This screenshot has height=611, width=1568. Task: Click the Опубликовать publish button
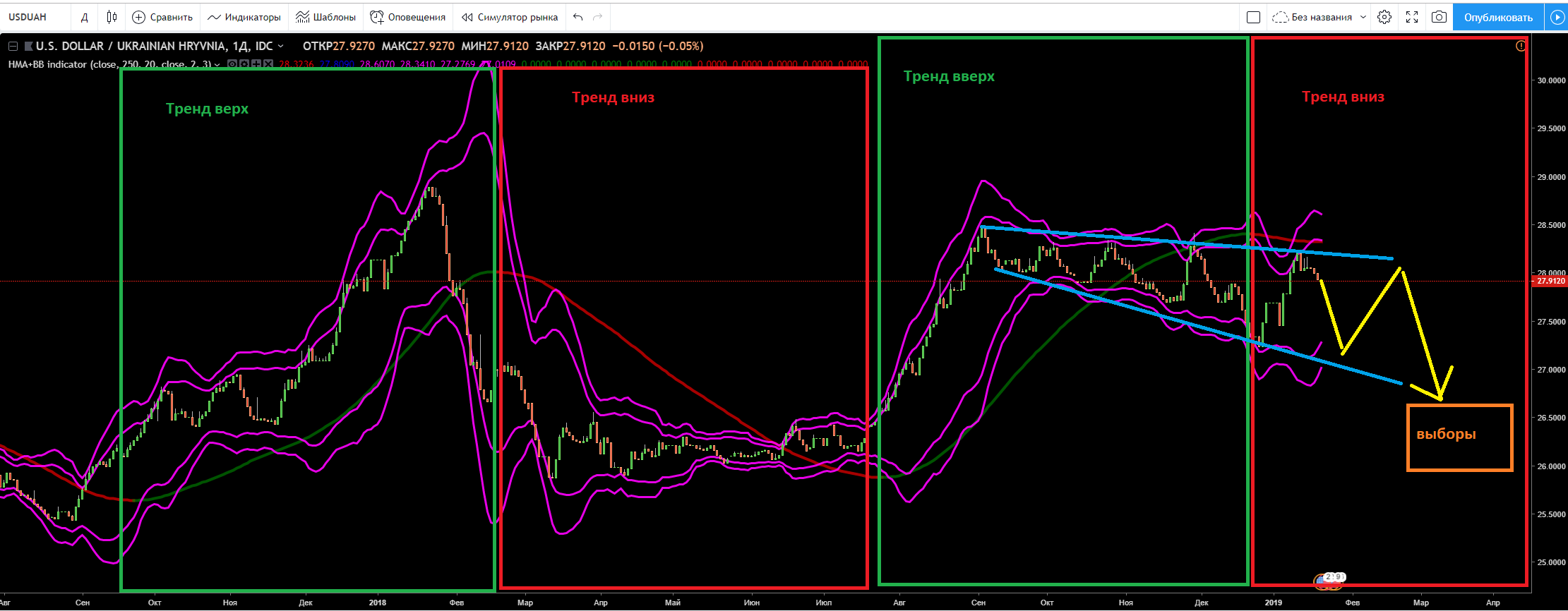click(1498, 17)
